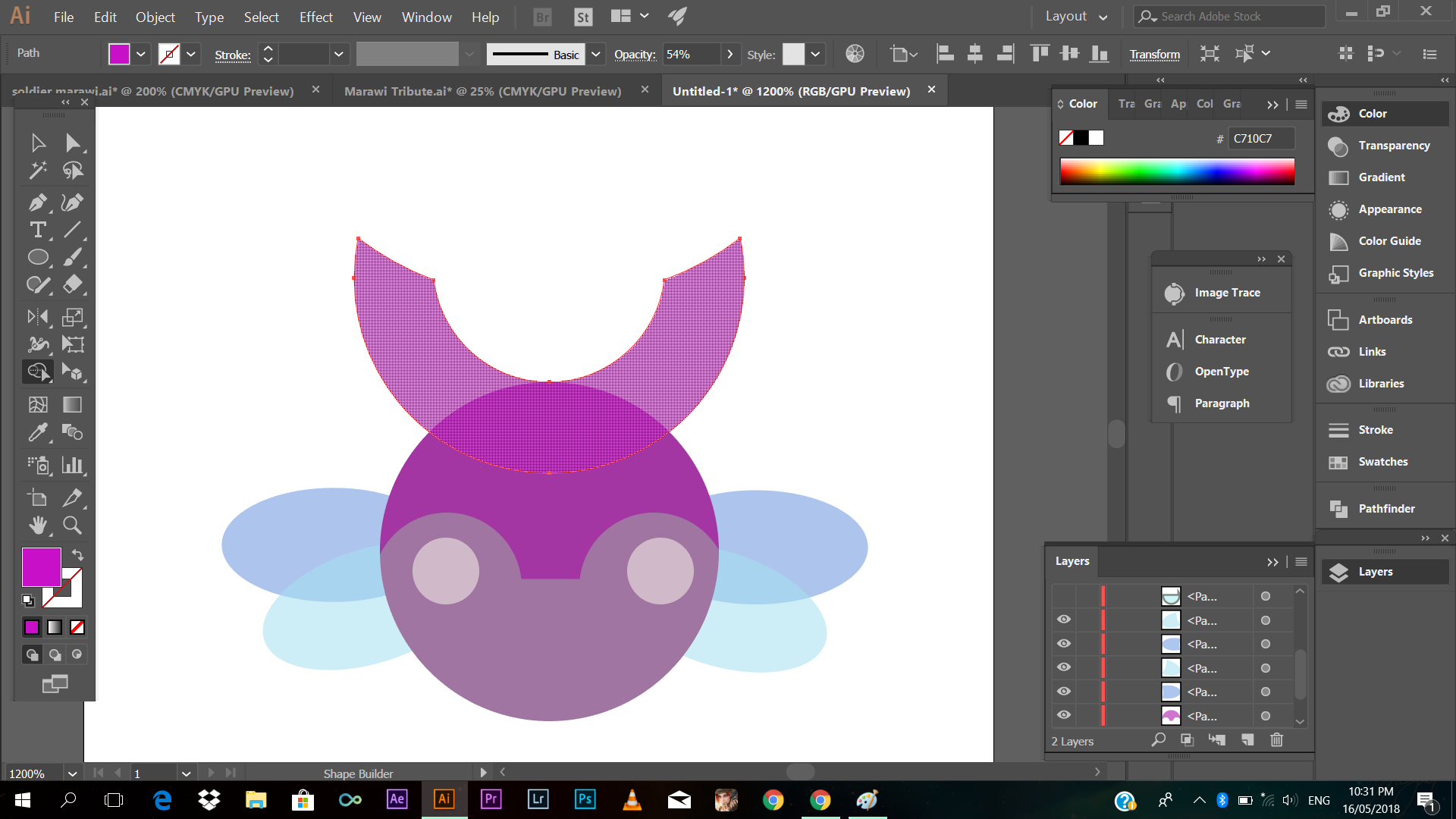
Task: Select the Blend tool
Action: [73, 432]
